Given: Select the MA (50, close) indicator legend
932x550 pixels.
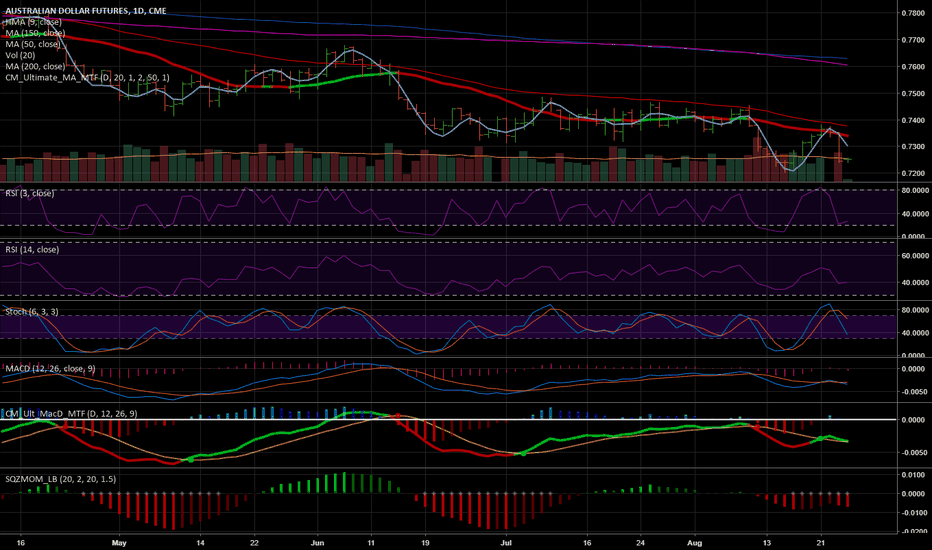Looking at the screenshot, I should [33, 44].
